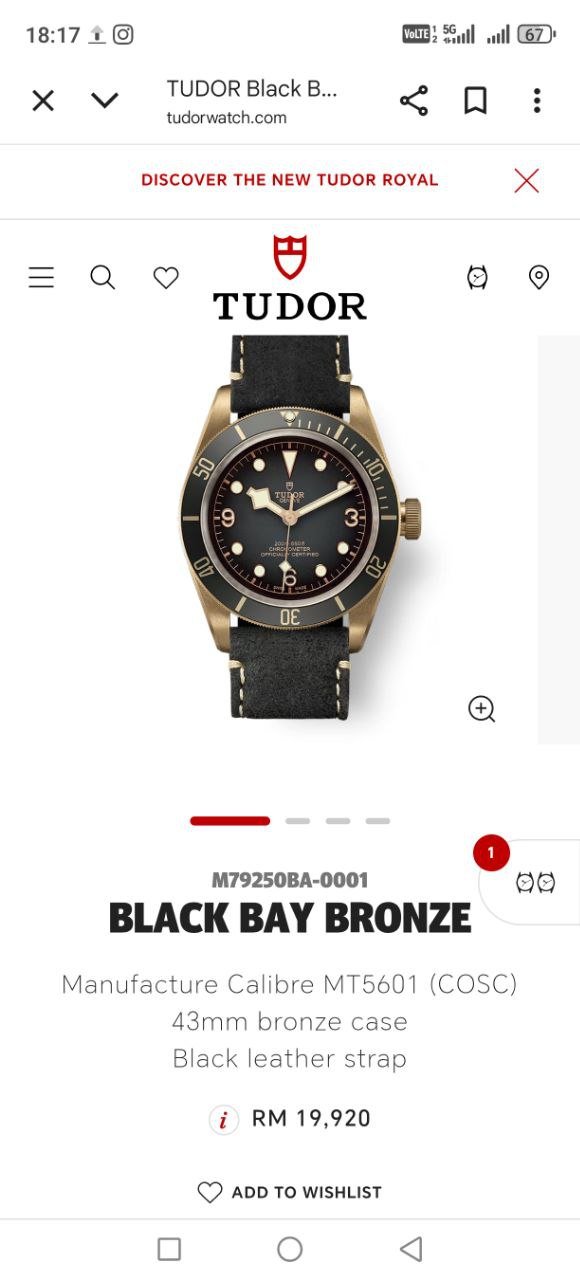Open the browser three-dot overflow menu

click(x=537, y=100)
